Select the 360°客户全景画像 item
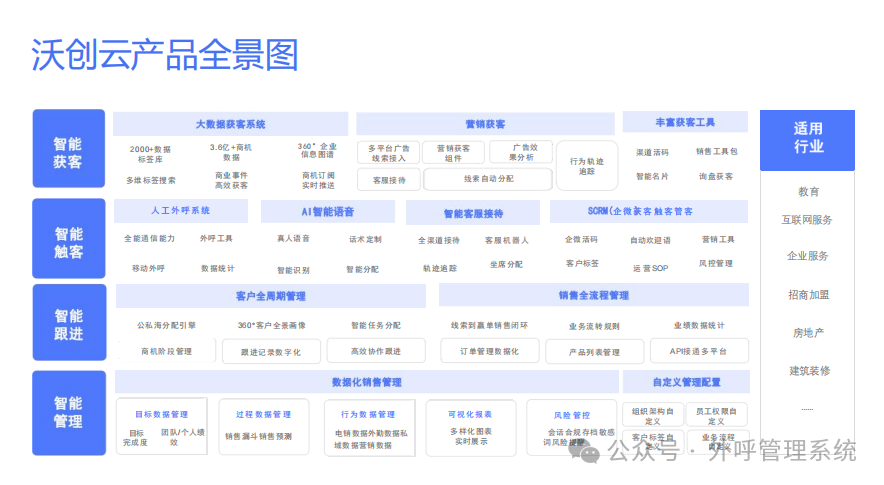Image resolution: width=884 pixels, height=485 pixels. coord(272,325)
